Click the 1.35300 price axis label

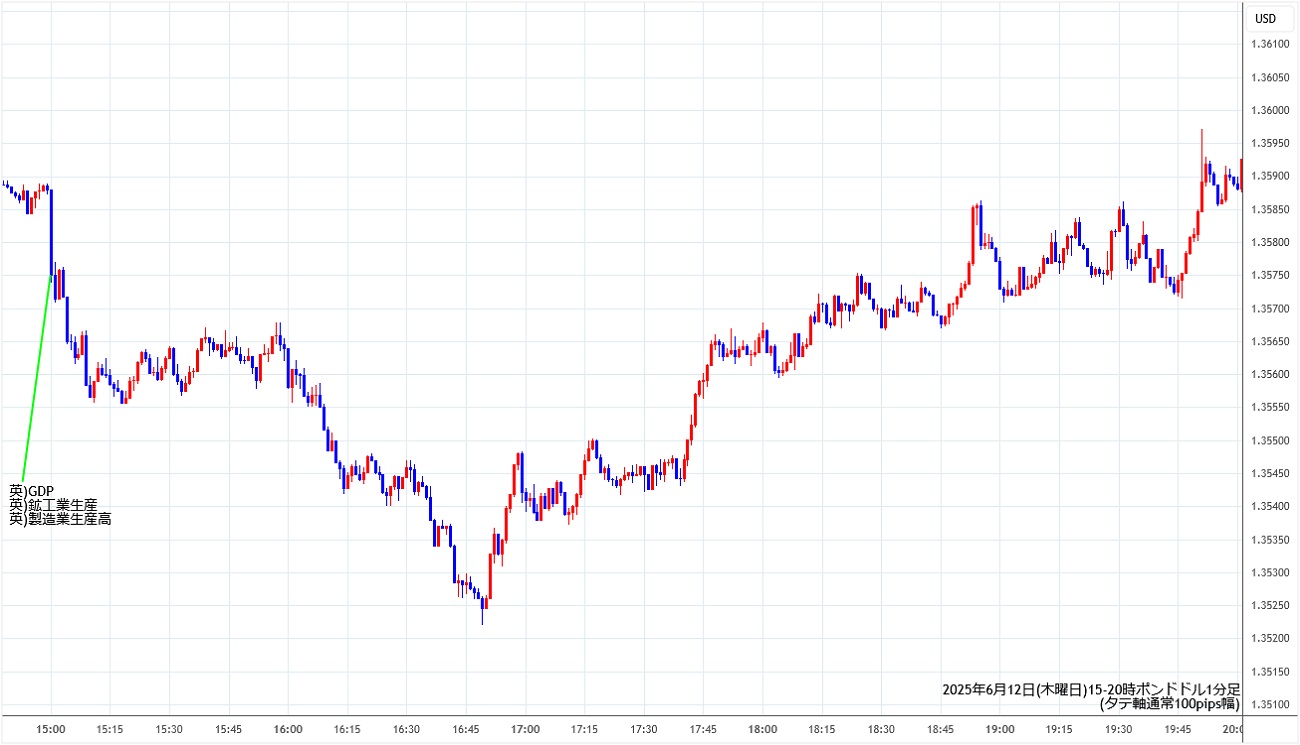[1272, 572]
